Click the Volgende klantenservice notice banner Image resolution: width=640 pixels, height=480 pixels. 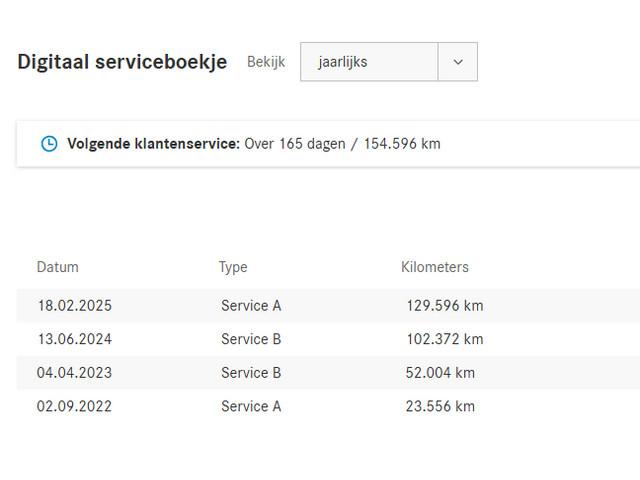tap(328, 144)
